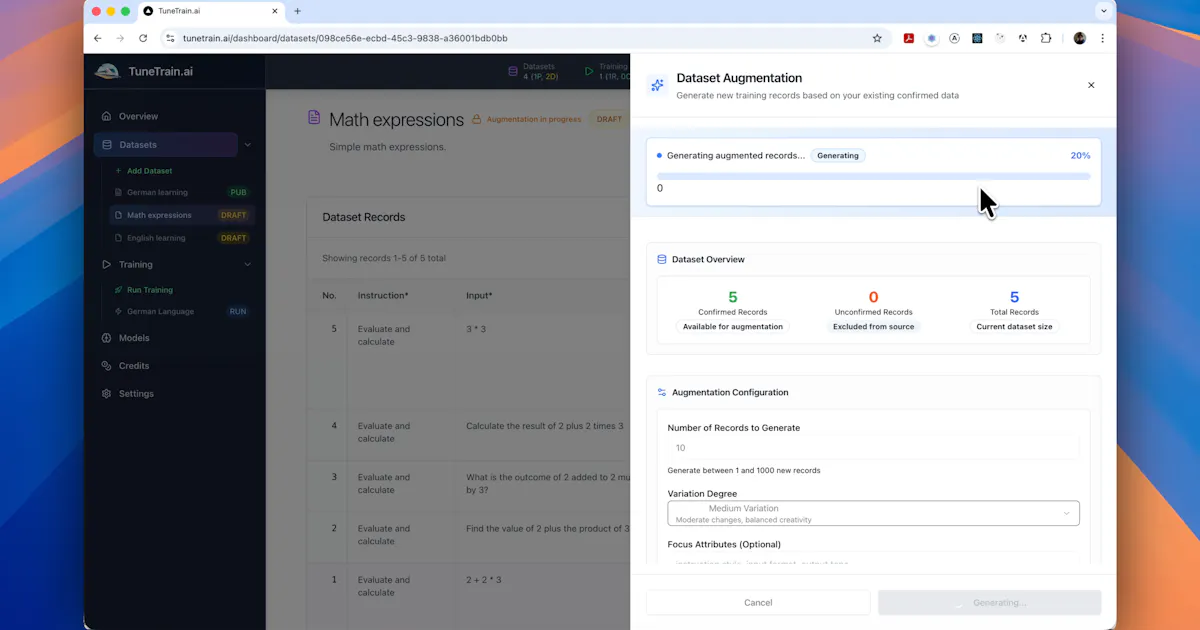Click the Generating button
The image size is (1200, 630).
pyautogui.click(x=989, y=602)
